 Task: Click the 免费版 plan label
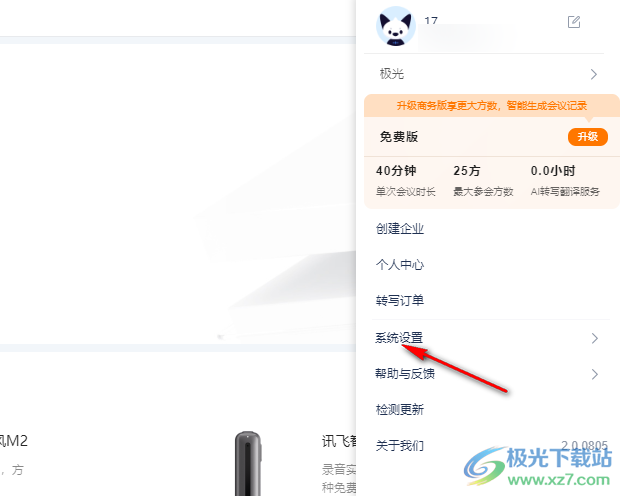tap(399, 137)
